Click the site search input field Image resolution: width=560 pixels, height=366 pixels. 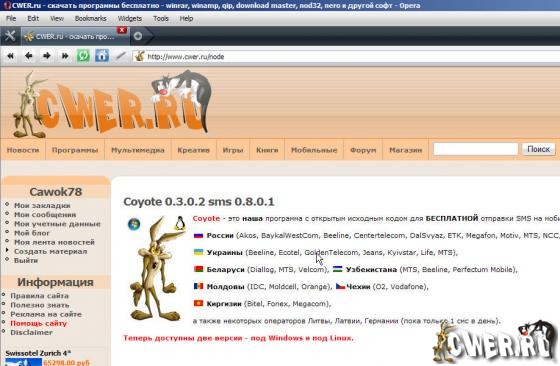475,149
